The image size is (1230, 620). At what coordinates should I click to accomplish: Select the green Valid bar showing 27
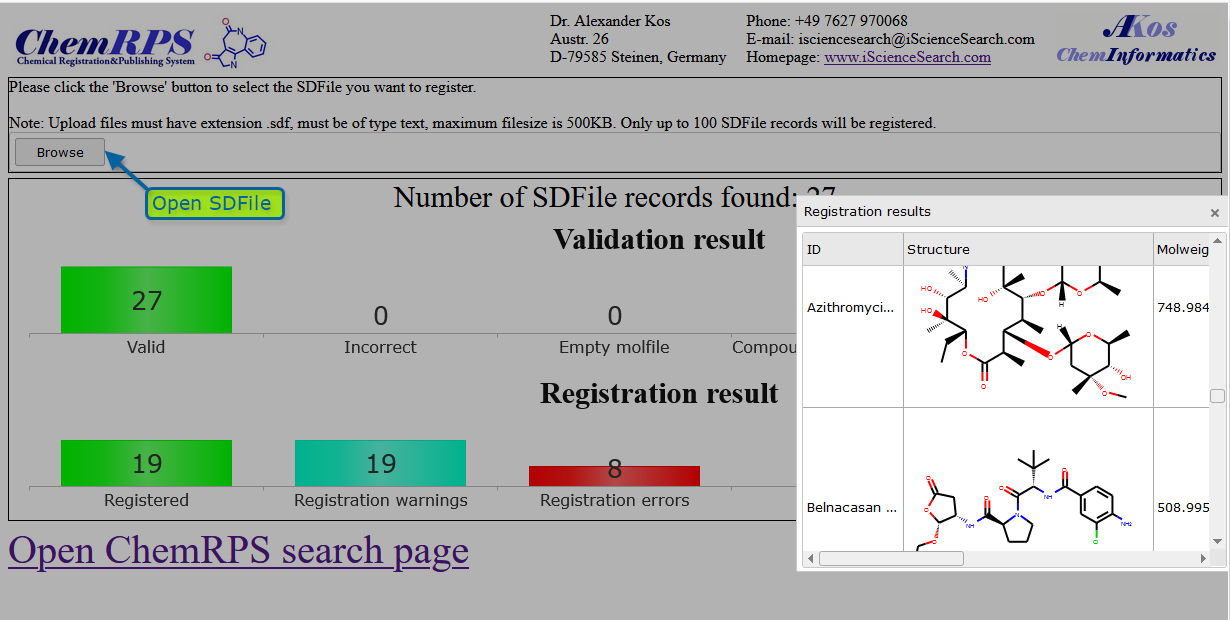(146, 300)
